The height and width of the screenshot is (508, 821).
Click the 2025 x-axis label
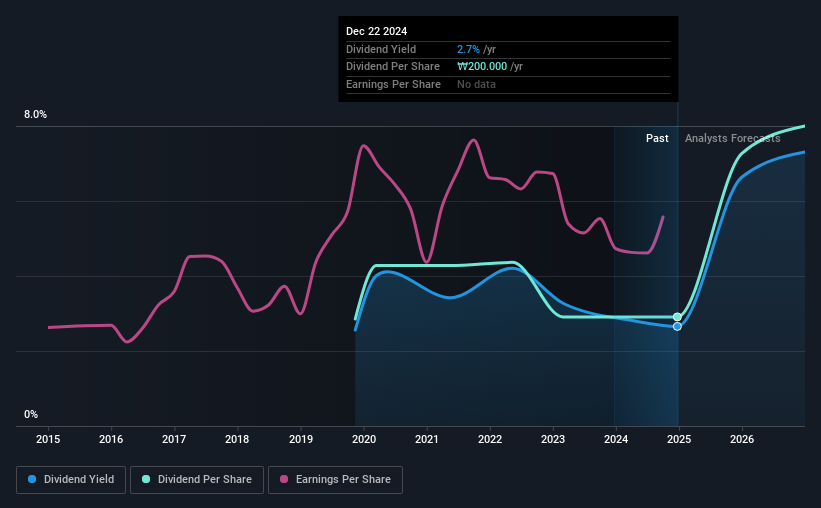point(679,439)
